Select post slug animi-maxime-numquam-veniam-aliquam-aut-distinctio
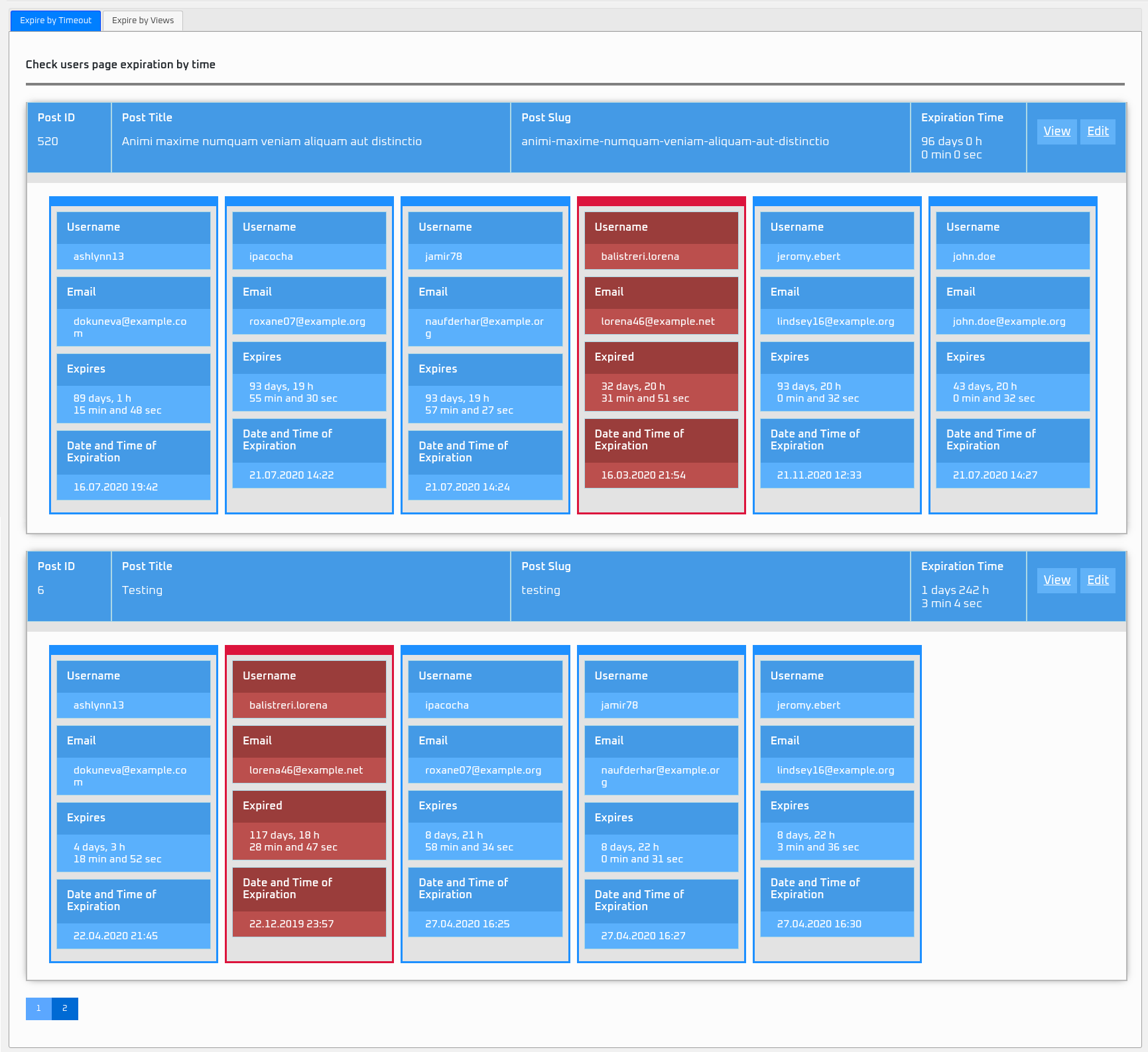1148x1052 pixels. (674, 141)
